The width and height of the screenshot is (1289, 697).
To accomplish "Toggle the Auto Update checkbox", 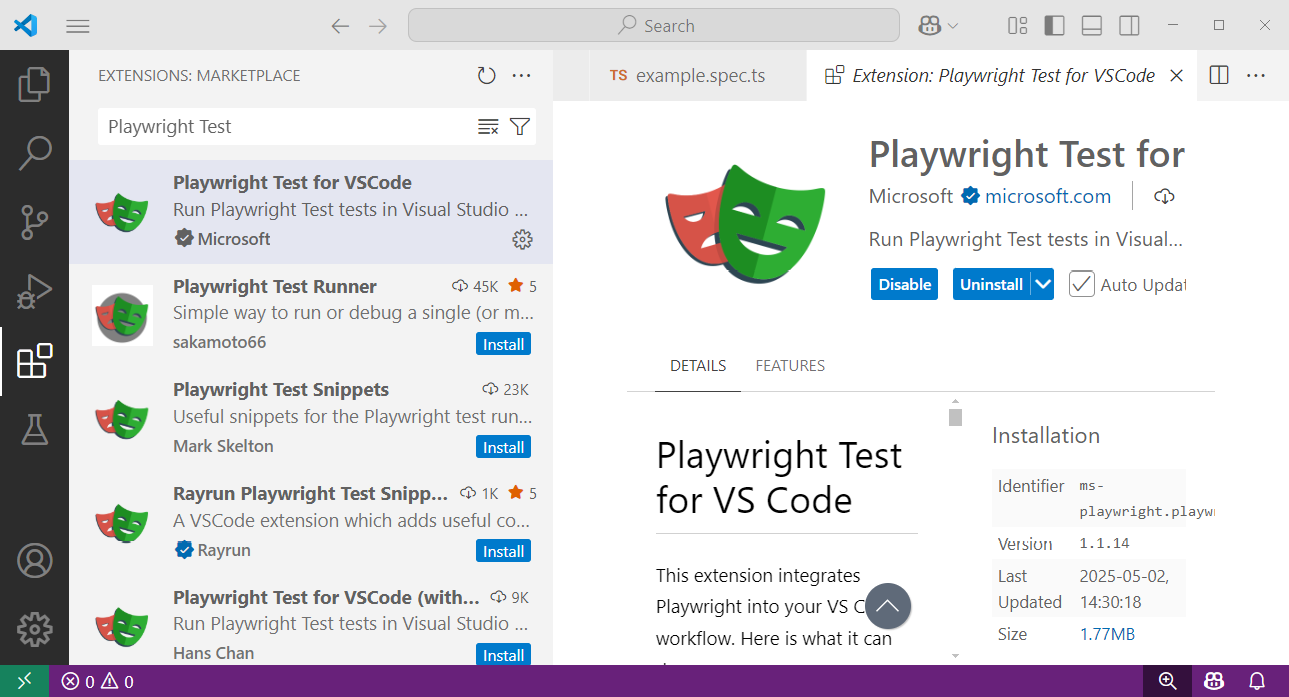I will (x=1081, y=284).
